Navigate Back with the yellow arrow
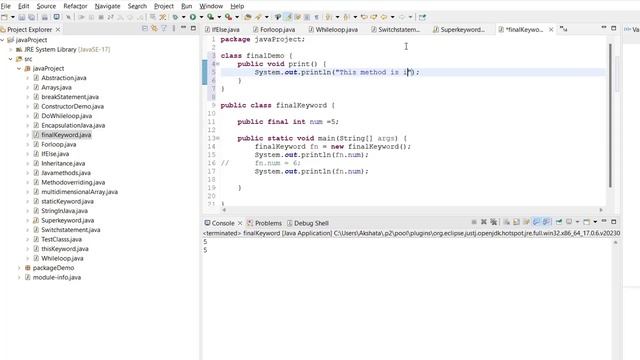 pyautogui.click(x=384, y=17)
